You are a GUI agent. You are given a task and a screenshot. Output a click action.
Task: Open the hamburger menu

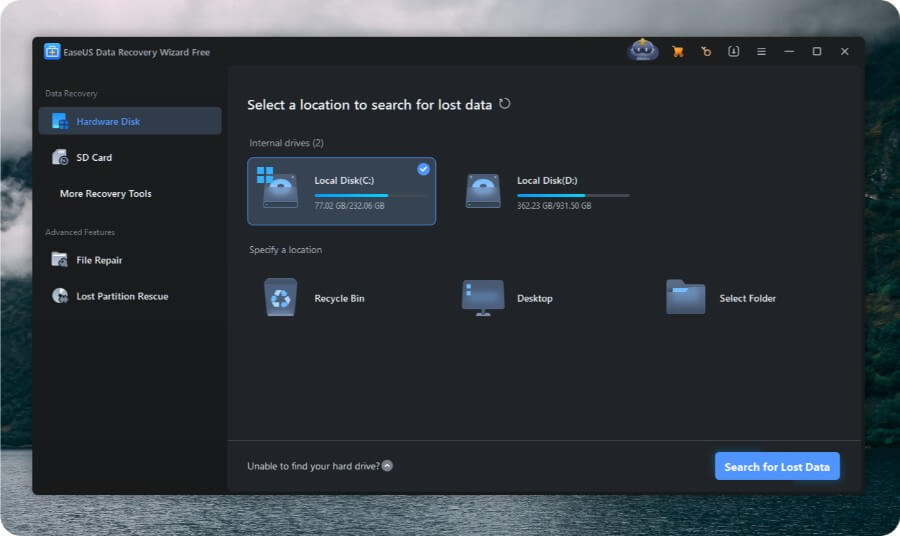(761, 52)
